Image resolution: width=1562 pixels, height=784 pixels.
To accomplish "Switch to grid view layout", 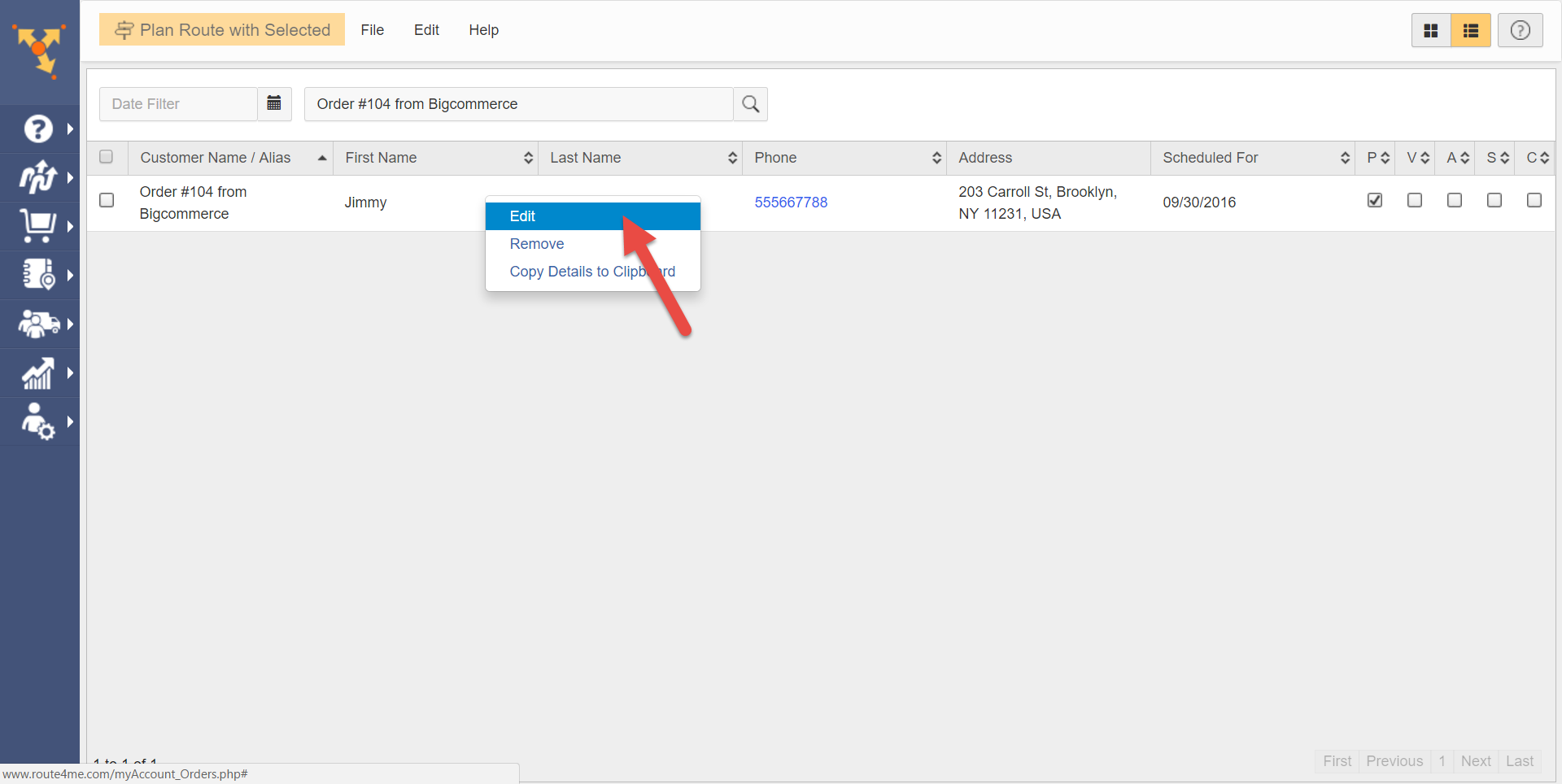I will 1430,31.
